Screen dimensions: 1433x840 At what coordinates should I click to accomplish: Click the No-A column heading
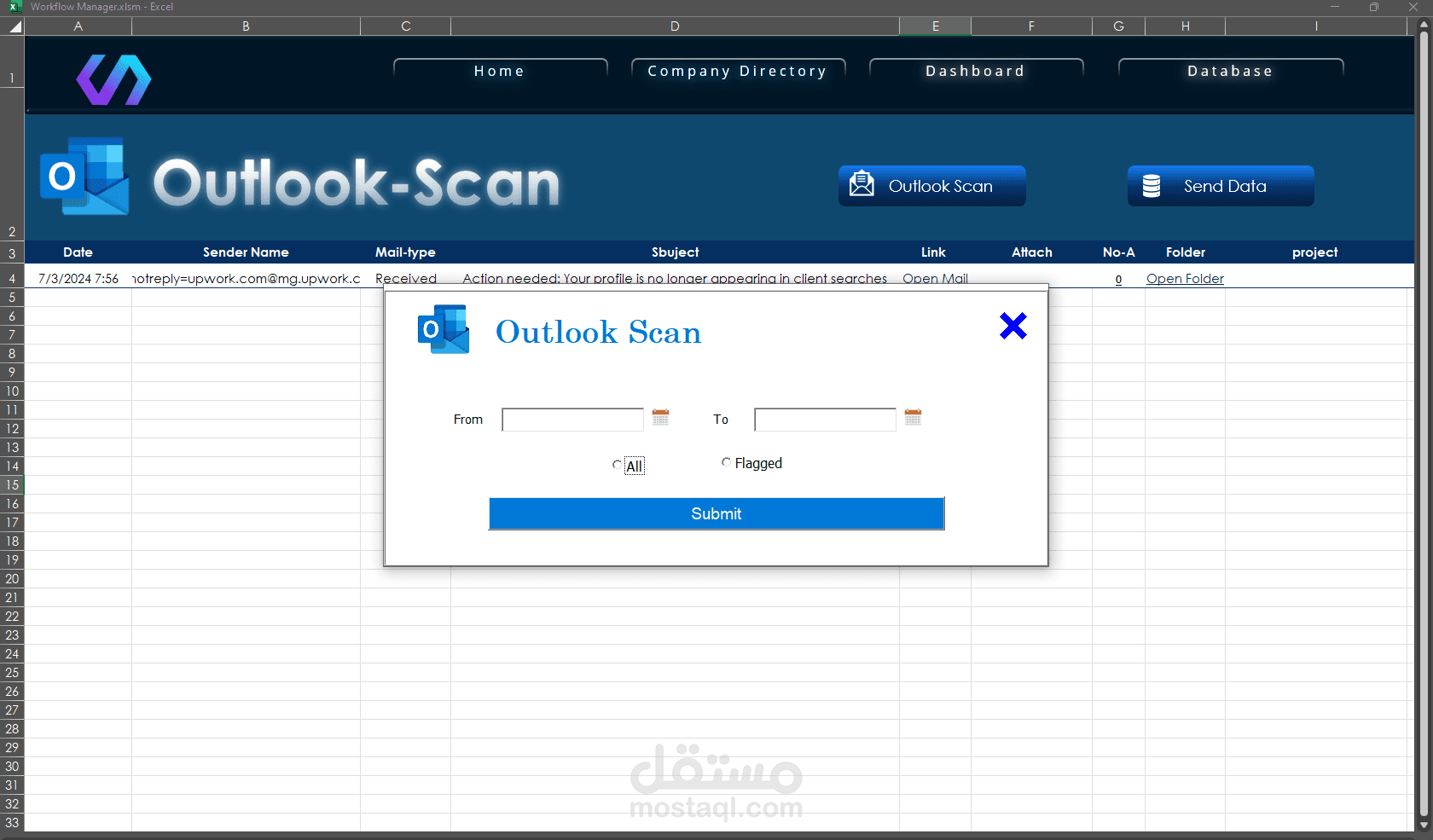point(1119,252)
